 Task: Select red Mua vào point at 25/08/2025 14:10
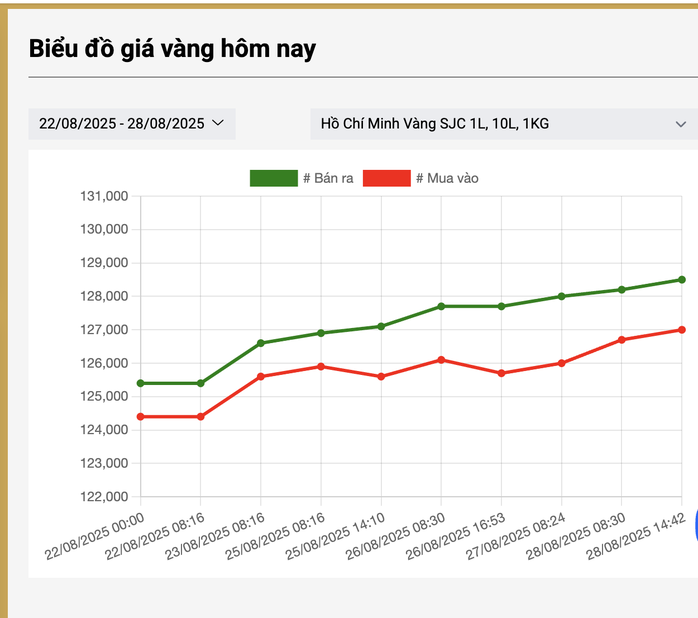pyautogui.click(x=381, y=376)
